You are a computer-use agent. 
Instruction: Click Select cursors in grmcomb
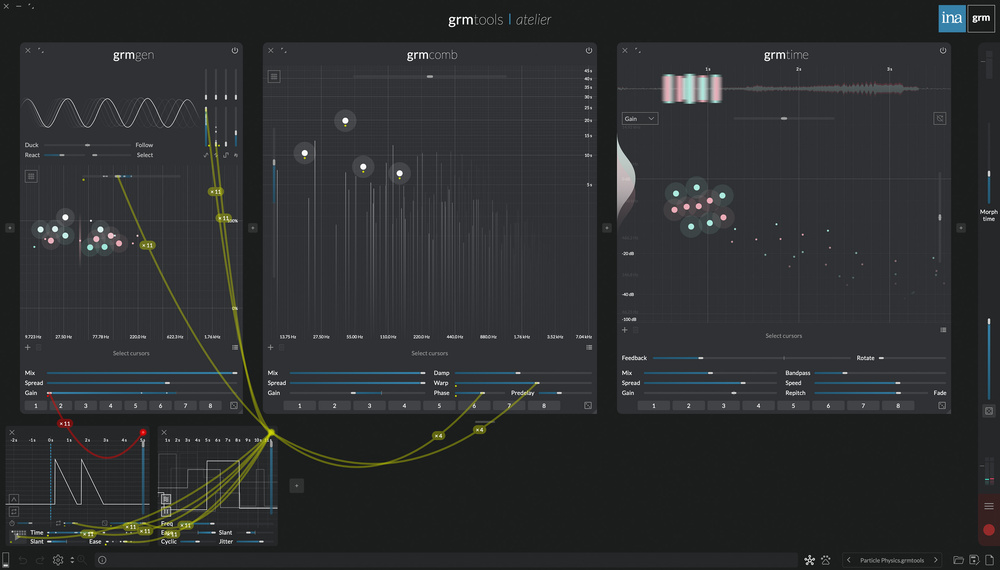(430, 353)
